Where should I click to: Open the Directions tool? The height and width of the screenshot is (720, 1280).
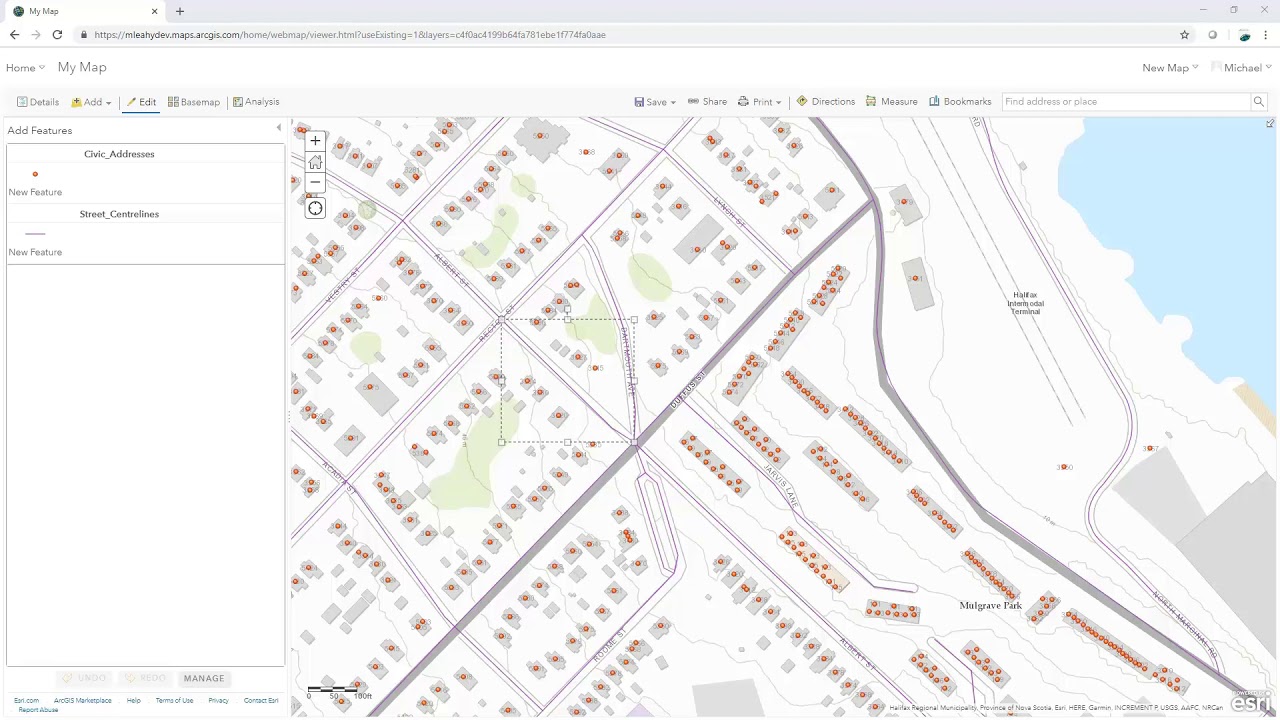[x=826, y=102]
